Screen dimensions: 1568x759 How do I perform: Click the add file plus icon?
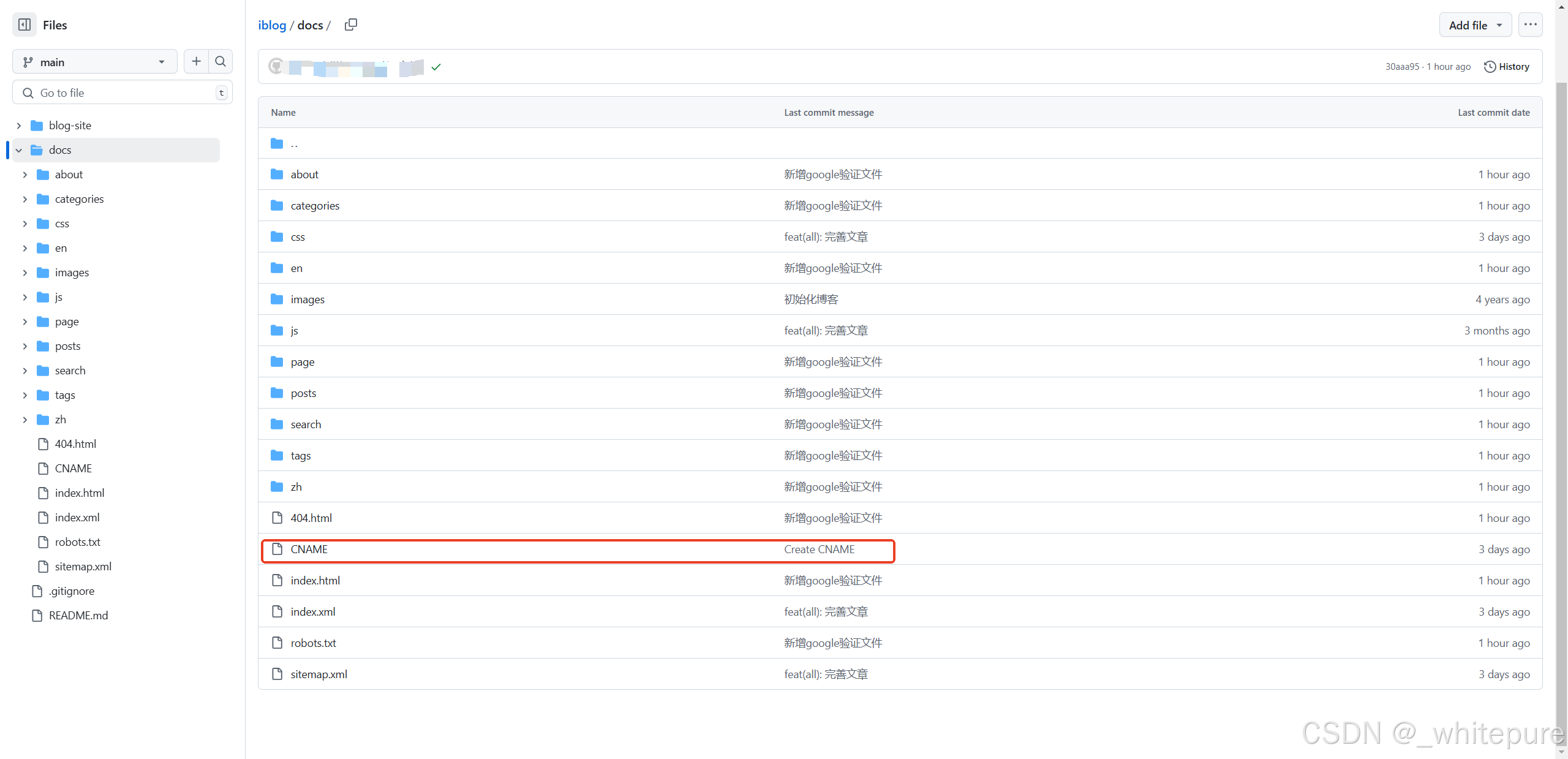coord(196,61)
